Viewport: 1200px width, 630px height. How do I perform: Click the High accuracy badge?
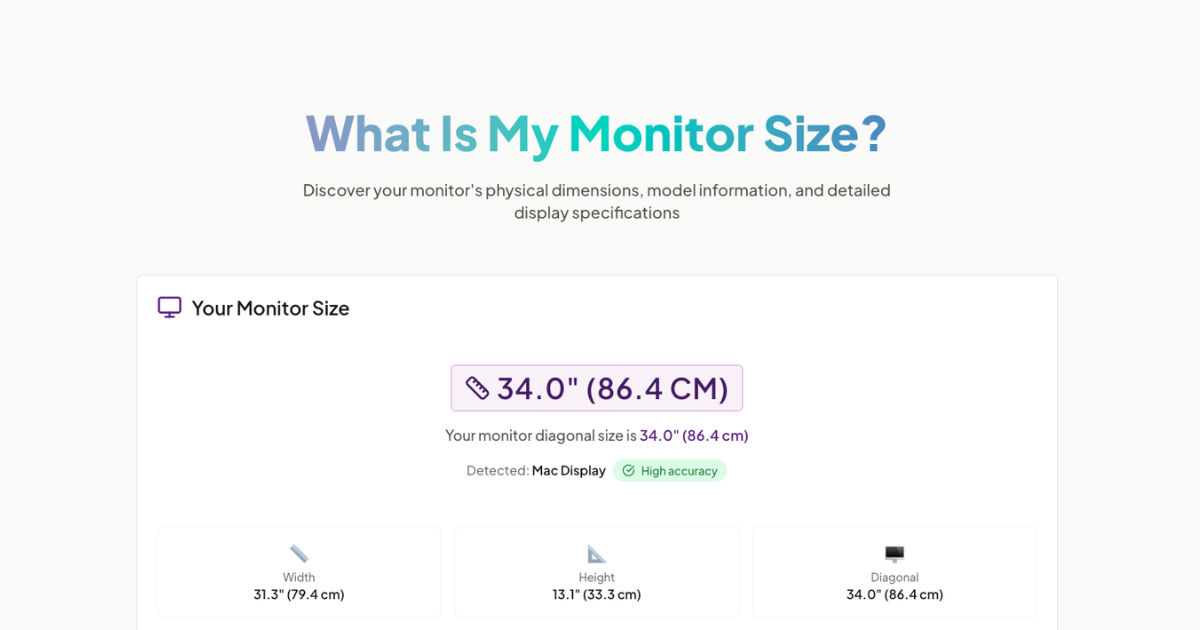[x=670, y=470]
